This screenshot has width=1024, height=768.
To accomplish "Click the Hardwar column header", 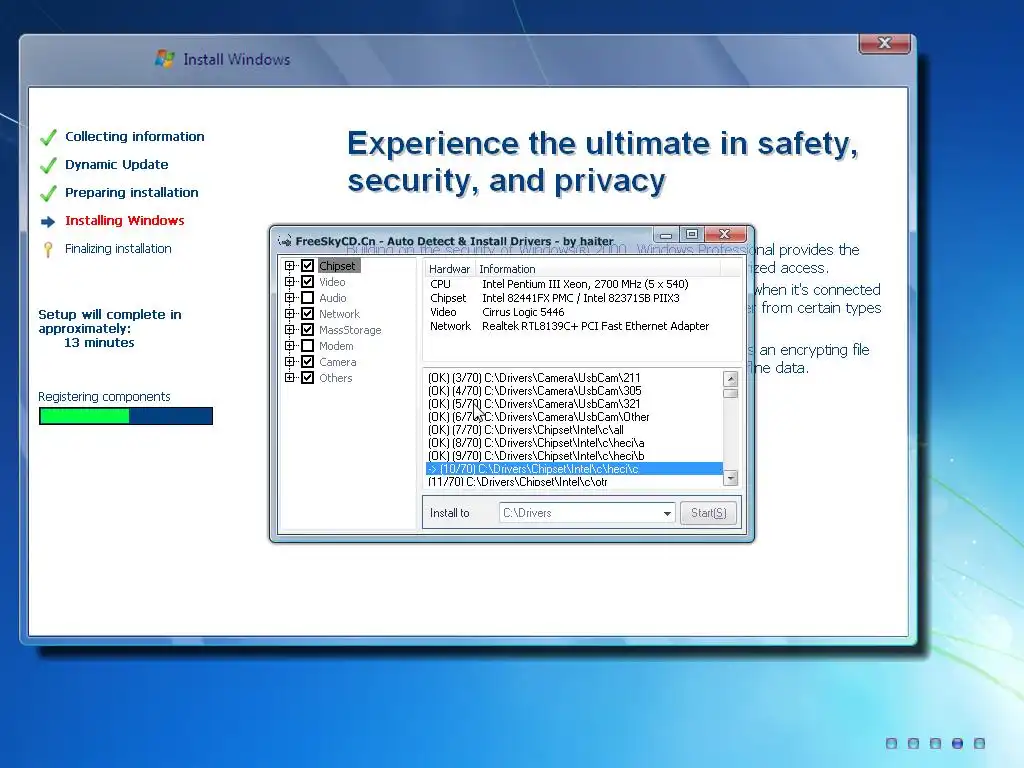I will [x=450, y=269].
